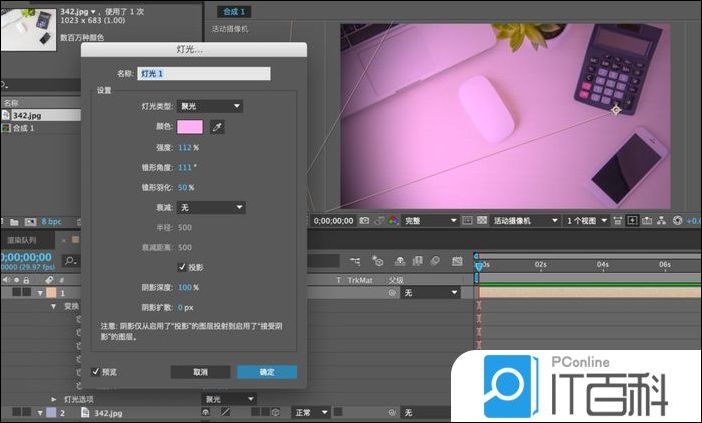This screenshot has height=423, width=702.
Task: Open the show channel RGB icon
Action: pos(393,221)
